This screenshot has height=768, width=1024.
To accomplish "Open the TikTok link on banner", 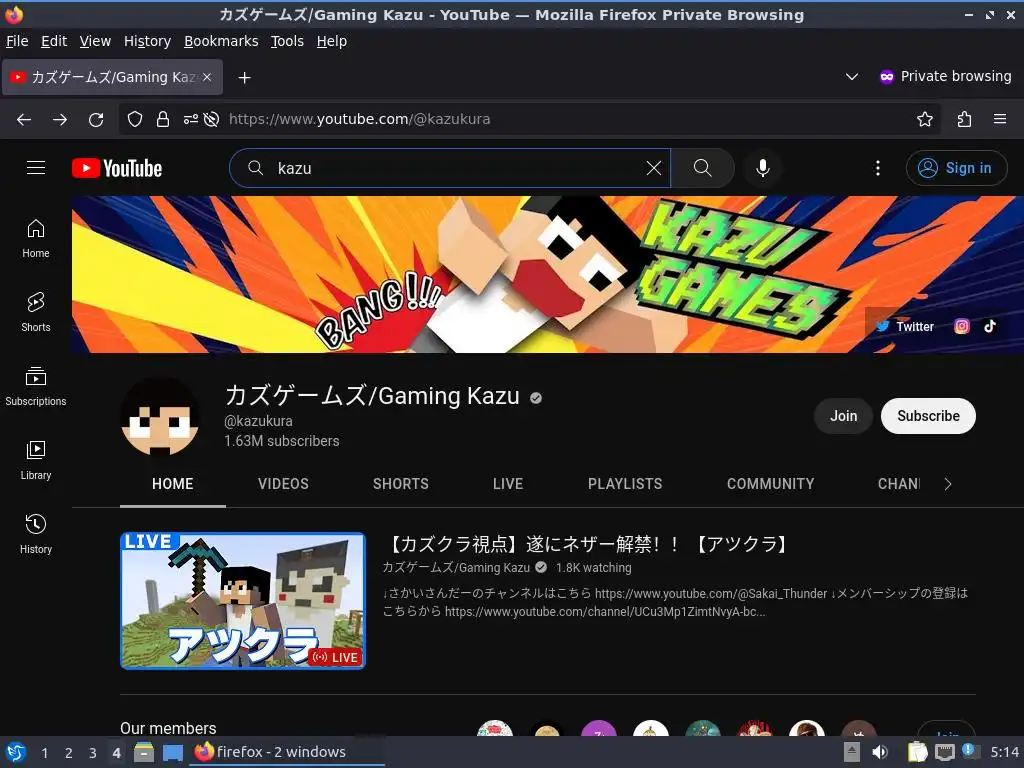I will tap(990, 326).
